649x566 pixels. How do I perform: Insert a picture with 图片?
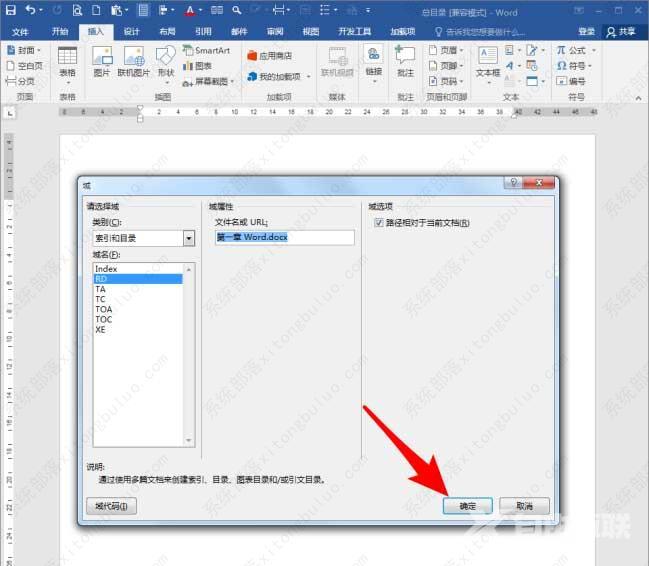[102, 62]
